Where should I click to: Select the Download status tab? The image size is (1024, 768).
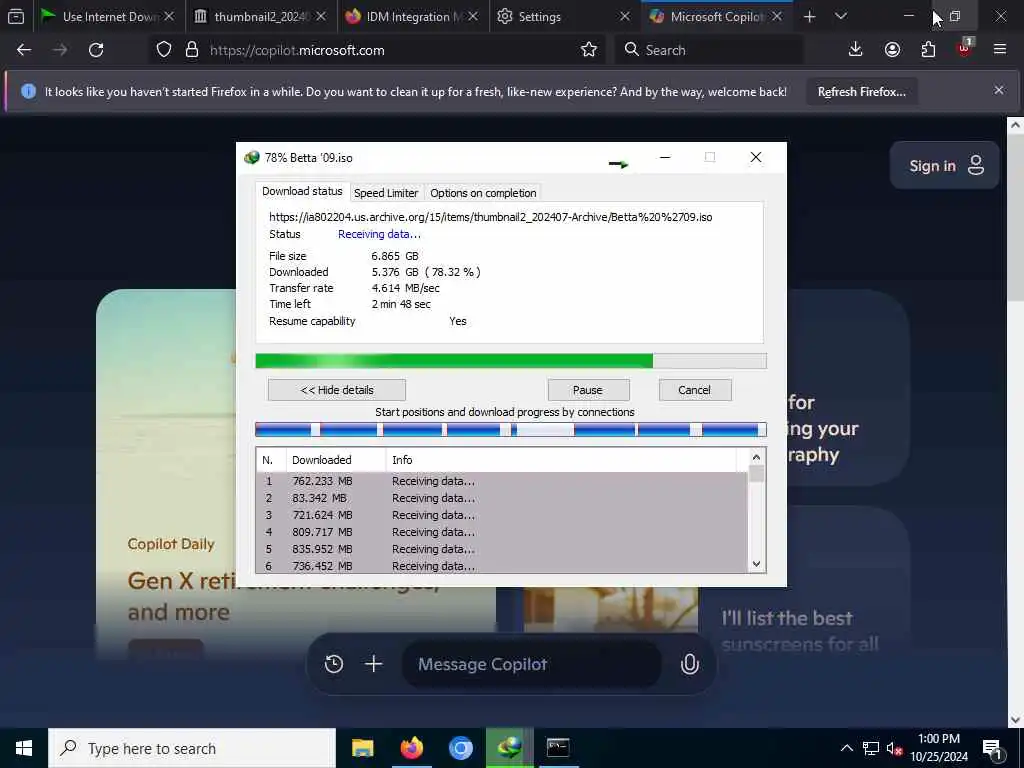[x=302, y=191]
